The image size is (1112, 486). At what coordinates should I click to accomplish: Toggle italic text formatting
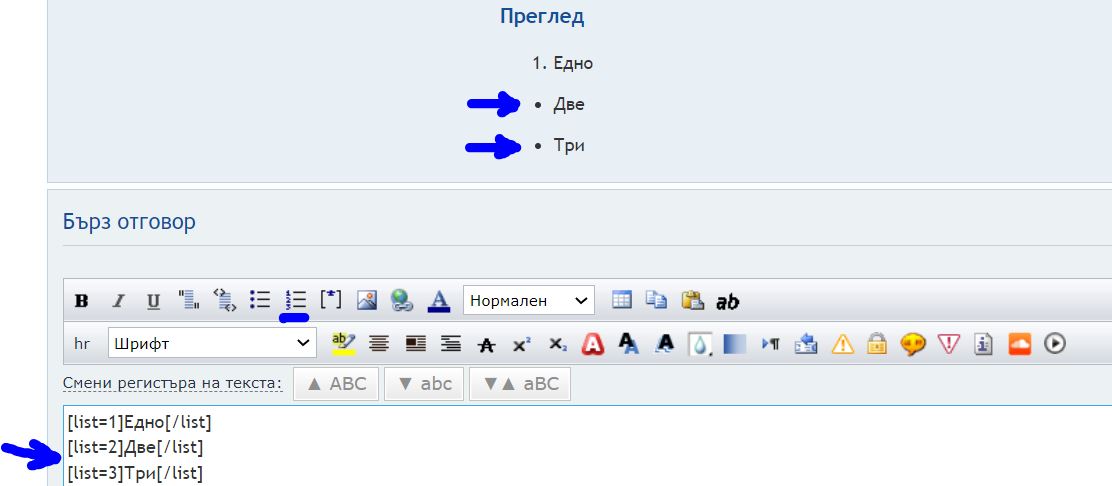coord(118,301)
